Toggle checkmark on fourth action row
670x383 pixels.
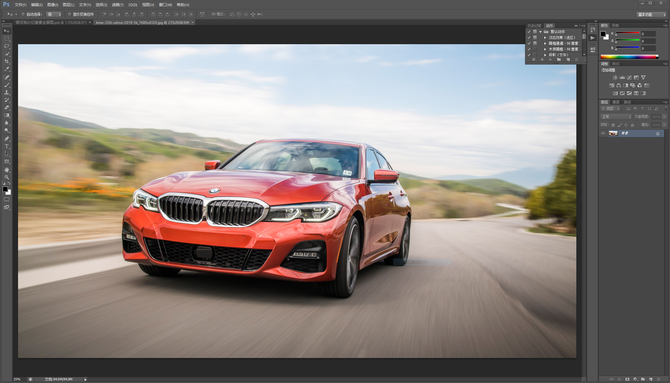click(529, 49)
